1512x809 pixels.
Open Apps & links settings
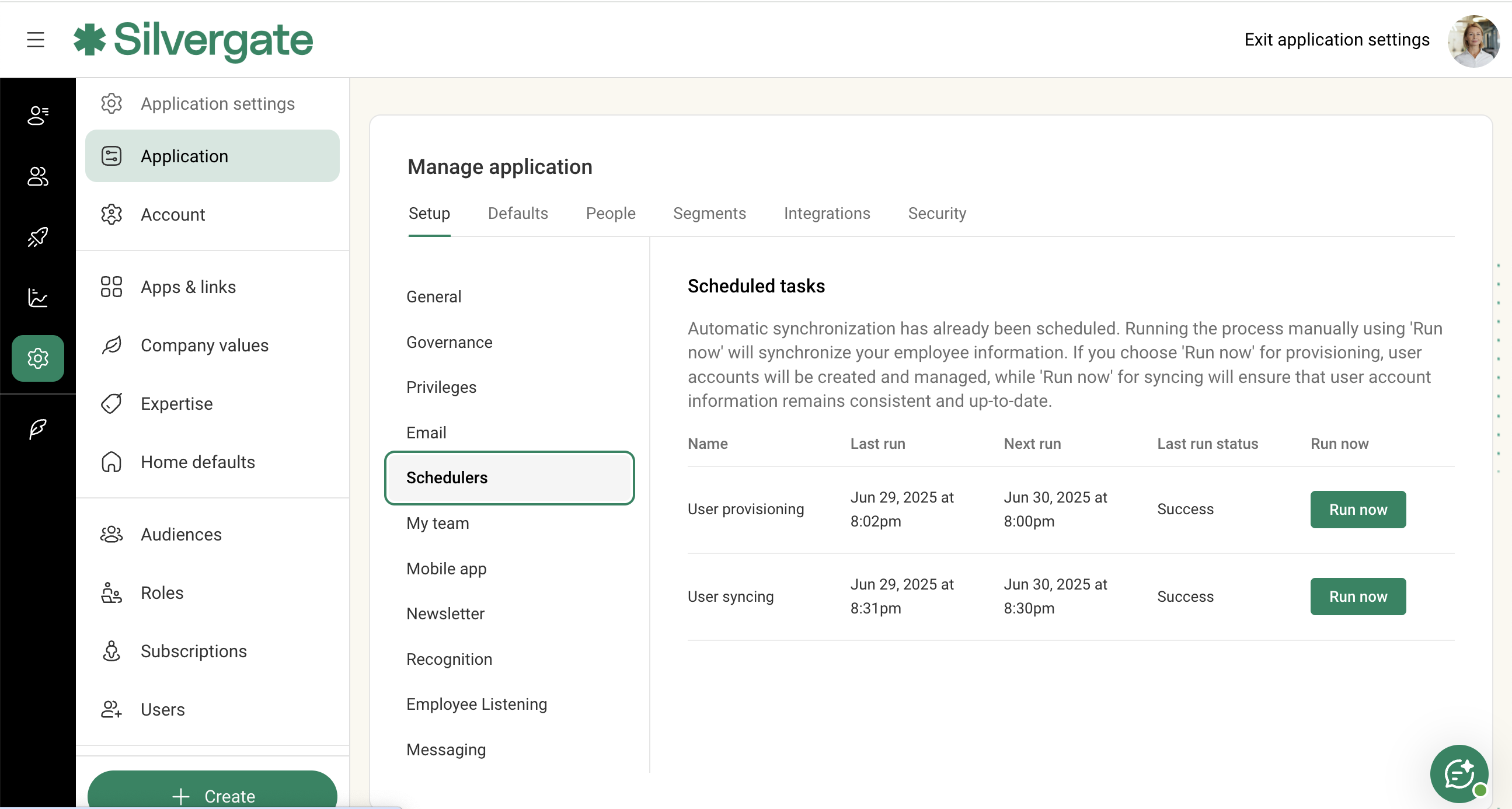coord(187,287)
